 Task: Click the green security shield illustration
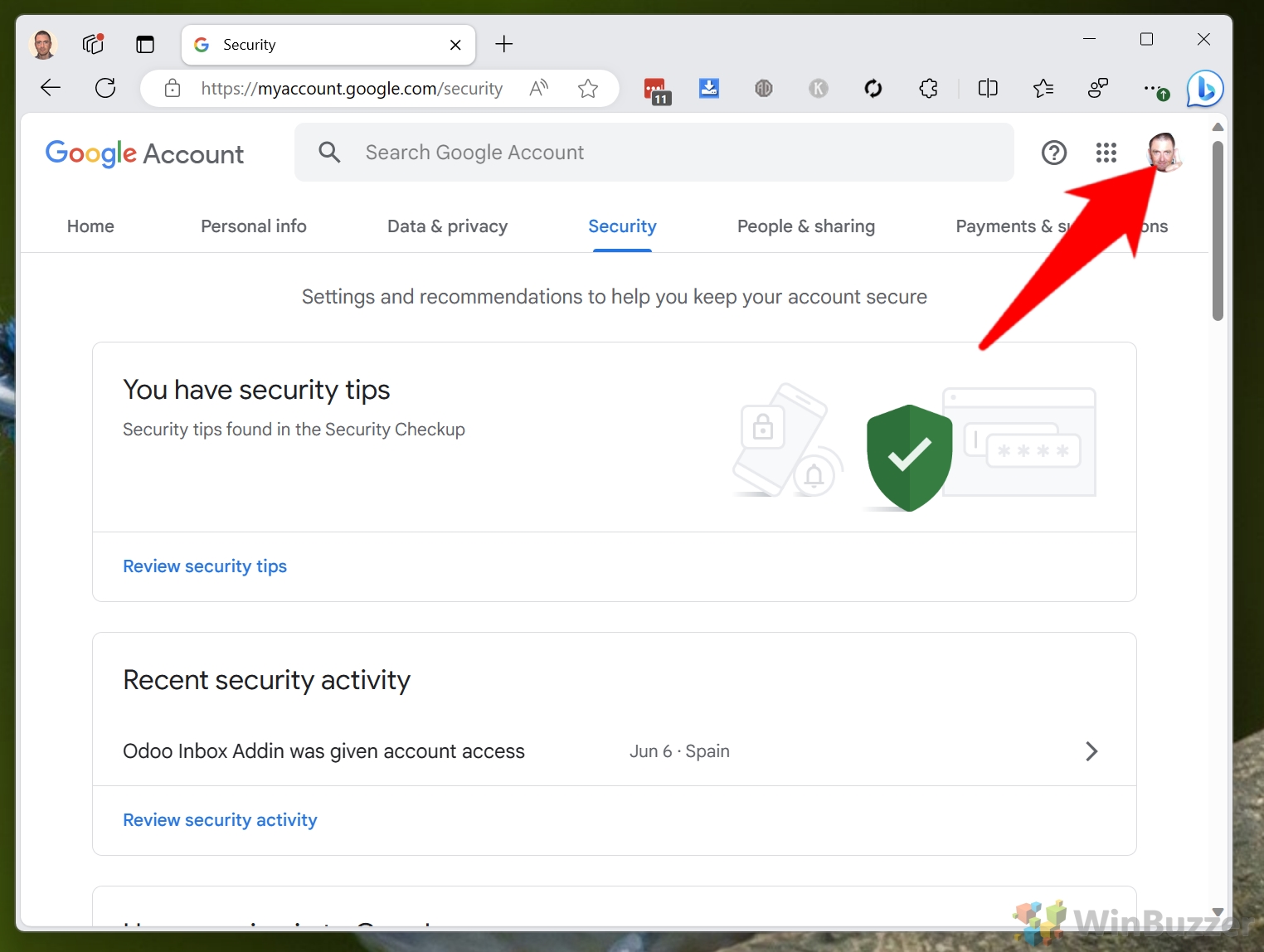click(x=910, y=458)
